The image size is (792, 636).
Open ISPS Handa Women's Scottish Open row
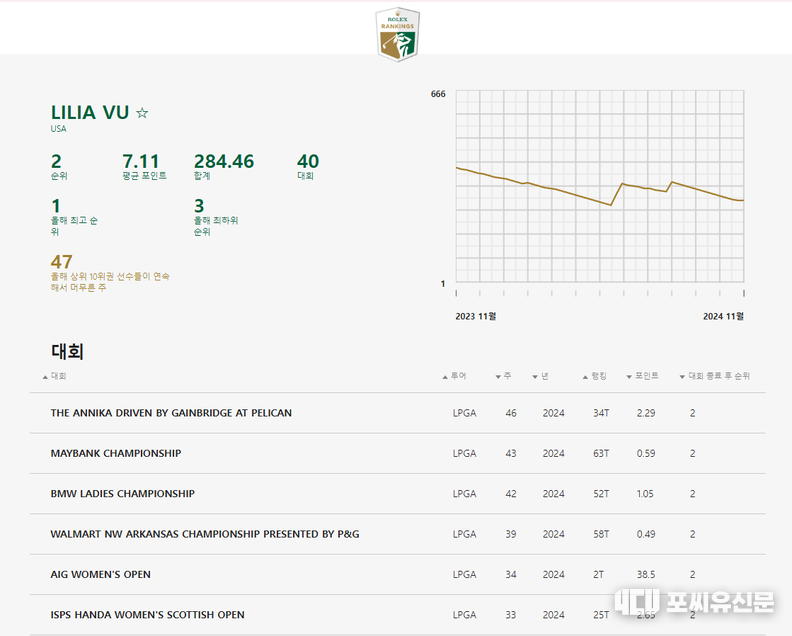(x=398, y=615)
